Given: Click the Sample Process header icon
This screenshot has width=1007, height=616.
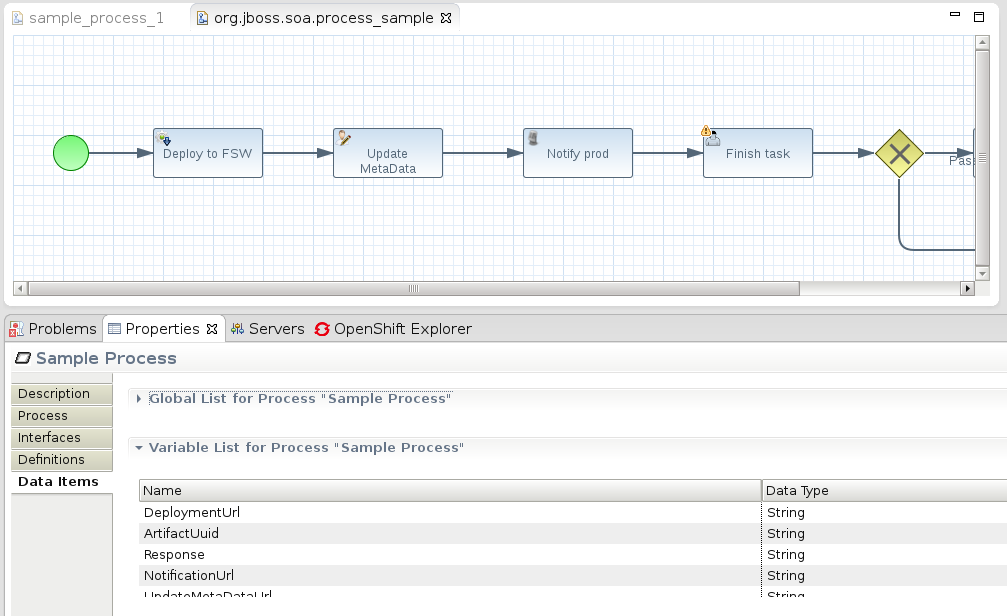Looking at the screenshot, I should coord(23,358).
